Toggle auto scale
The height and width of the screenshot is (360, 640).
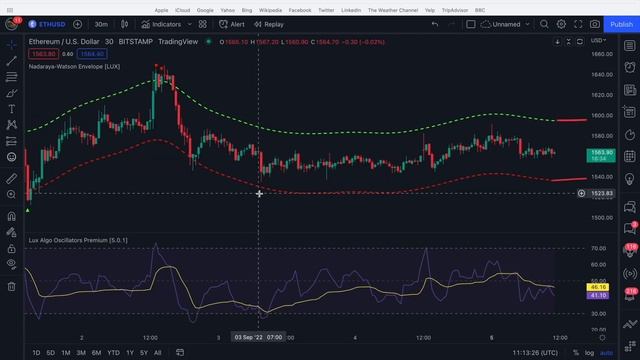pyautogui.click(x=606, y=353)
